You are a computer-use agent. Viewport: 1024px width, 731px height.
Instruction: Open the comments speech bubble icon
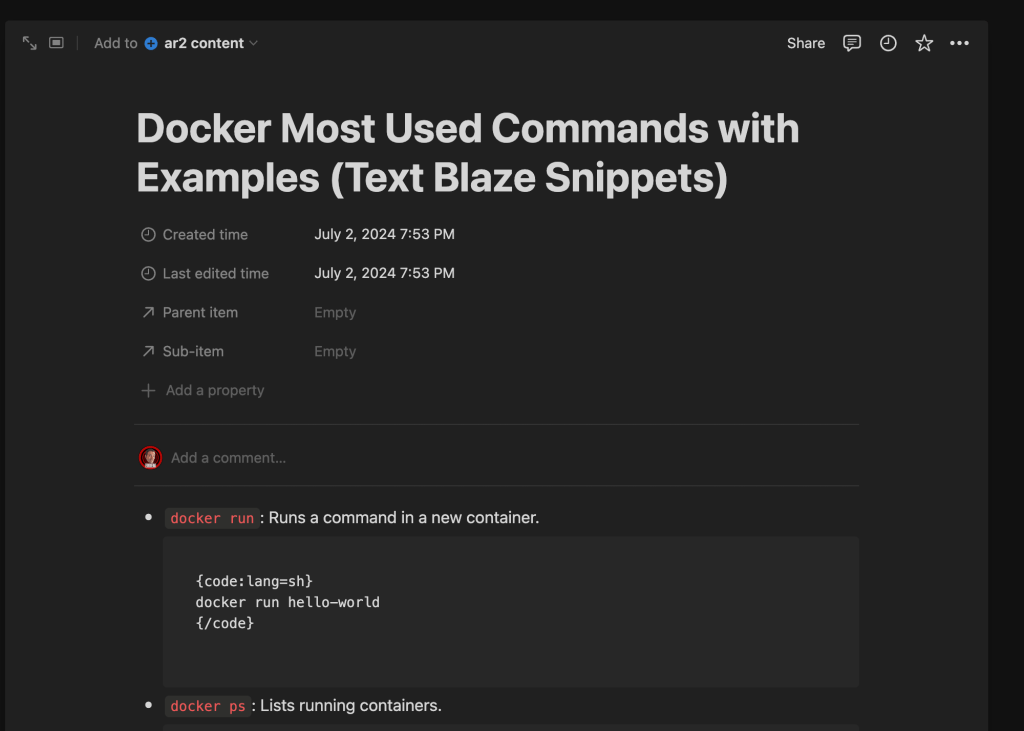[852, 43]
